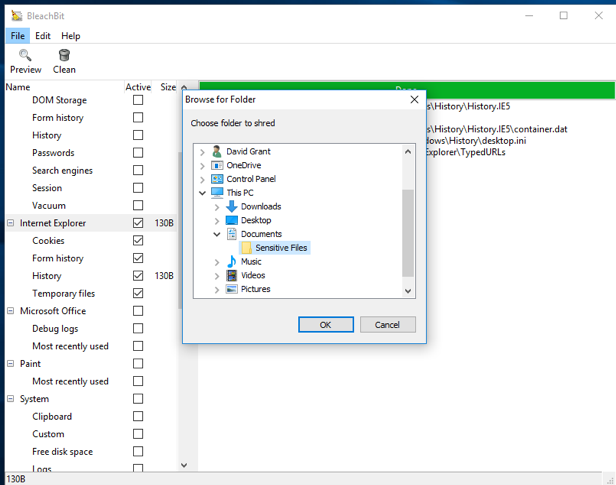The width and height of the screenshot is (616, 485).
Task: Click the Preview magnifier icon
Action: (x=25, y=55)
